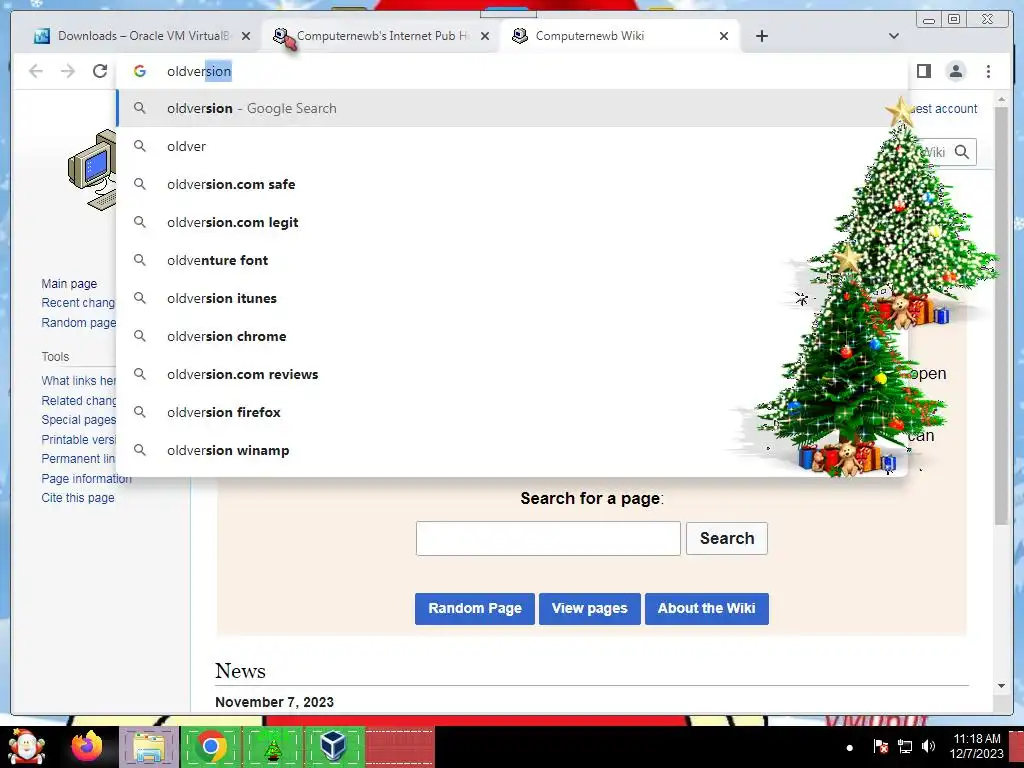The image size is (1024, 768).
Task: Open the Special pages link
Action: coord(79,420)
